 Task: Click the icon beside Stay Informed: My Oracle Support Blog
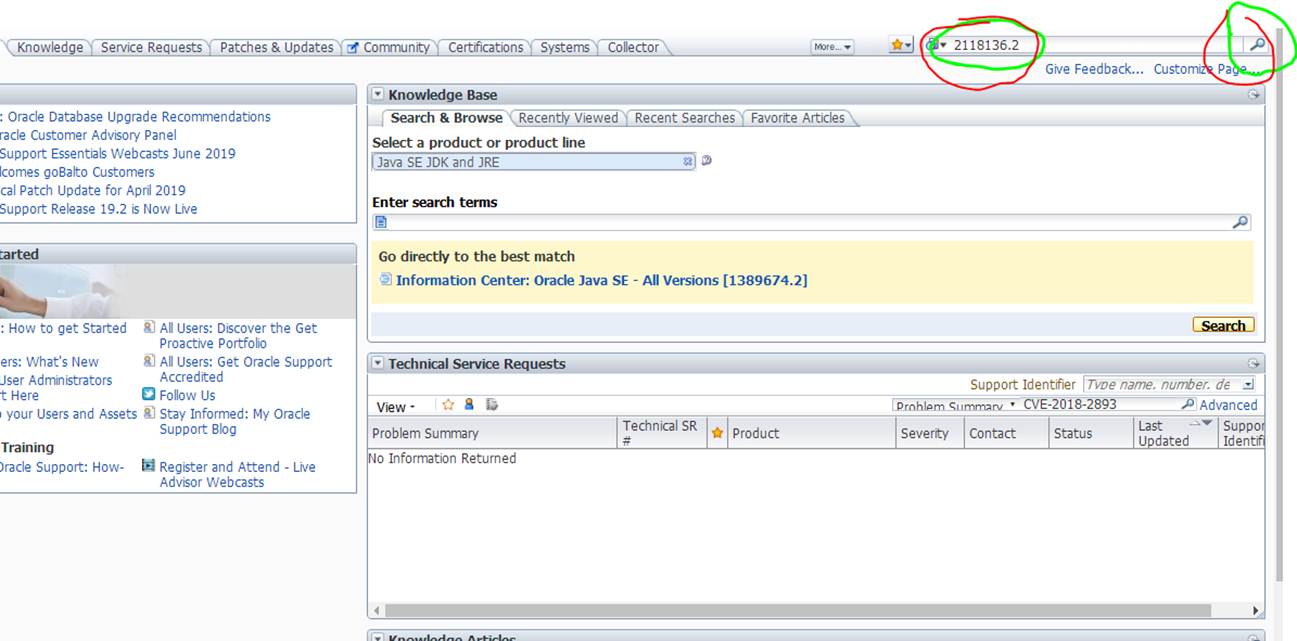point(149,413)
